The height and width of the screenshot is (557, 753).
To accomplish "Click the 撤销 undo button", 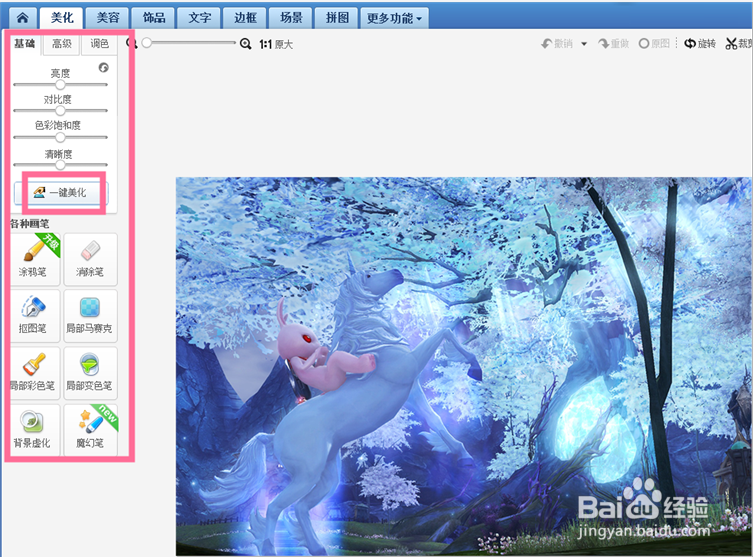I will click(x=557, y=44).
